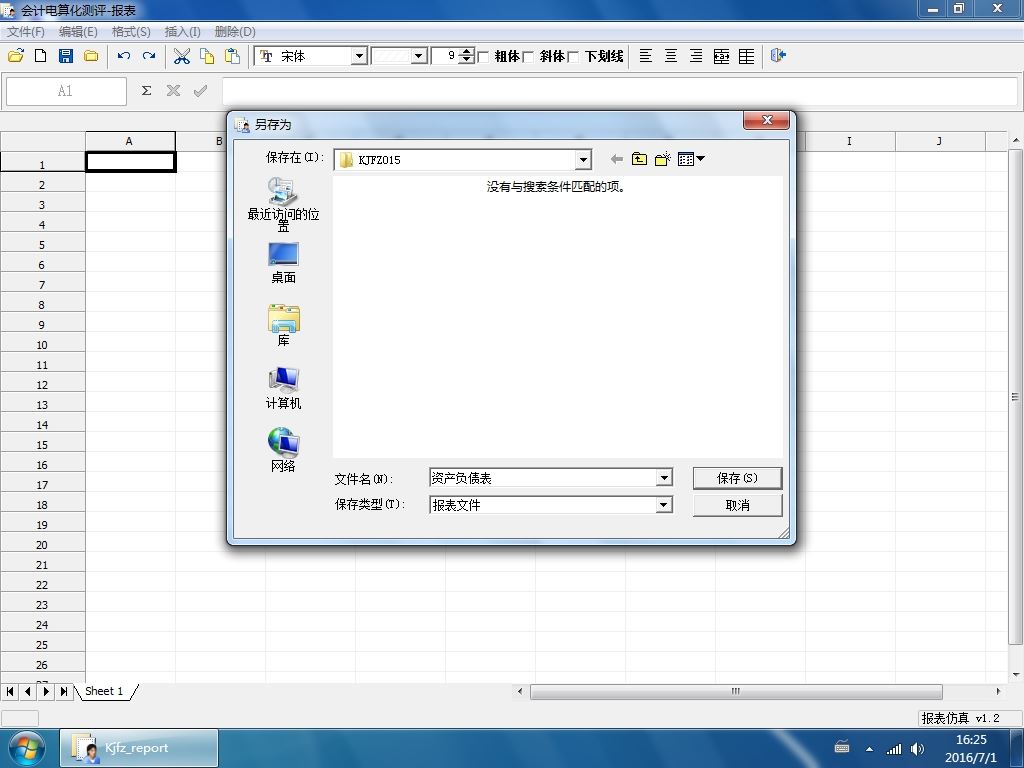Expand the empty font style dropdown
Viewport: 1024px width, 768px height.
click(x=419, y=56)
